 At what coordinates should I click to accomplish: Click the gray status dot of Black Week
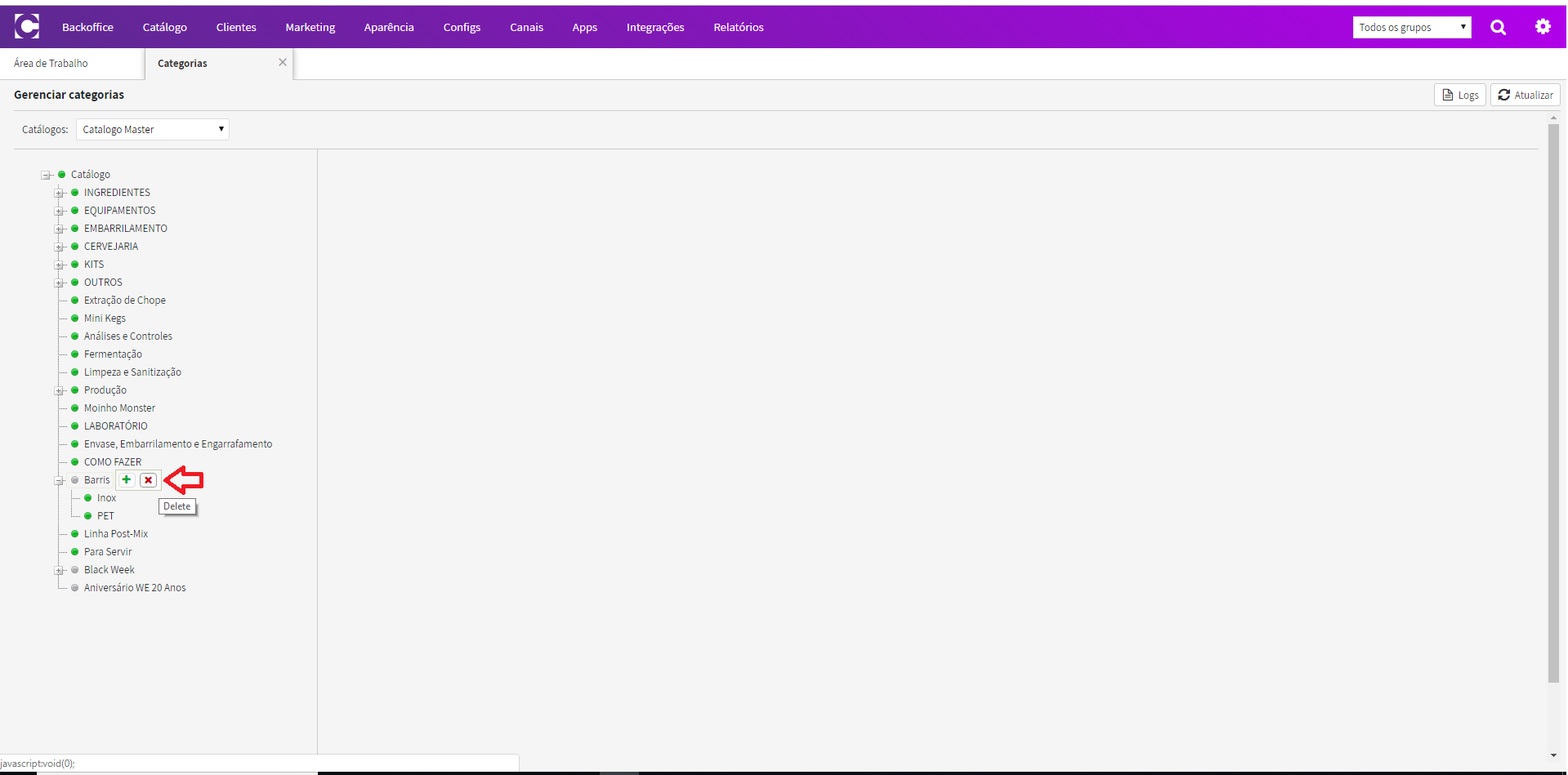(x=75, y=570)
